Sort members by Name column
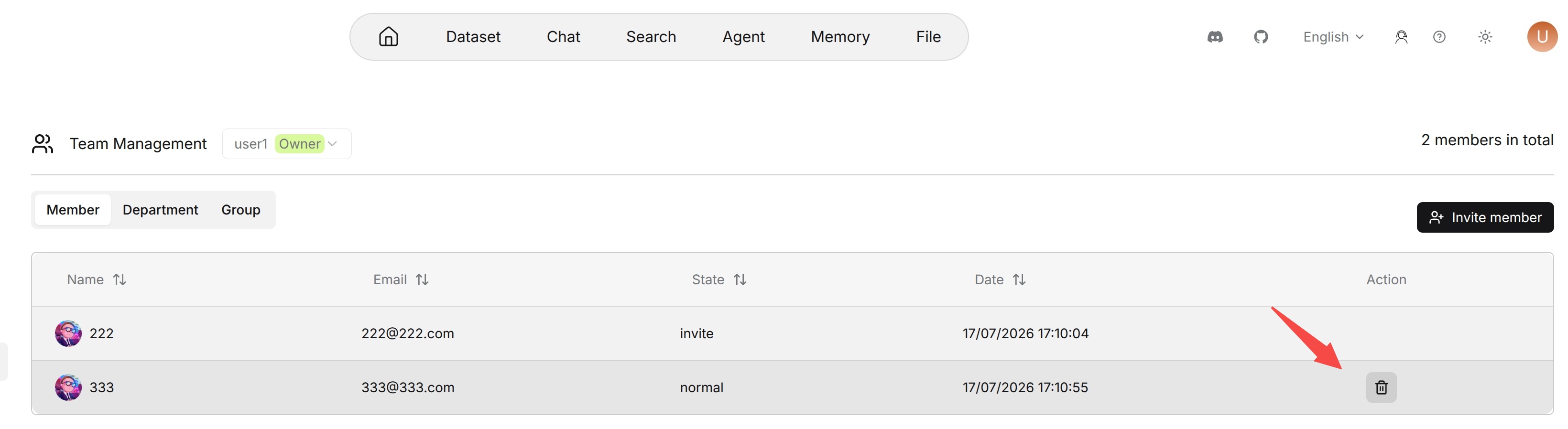Image resolution: width=1568 pixels, height=429 pixels. pos(120,279)
